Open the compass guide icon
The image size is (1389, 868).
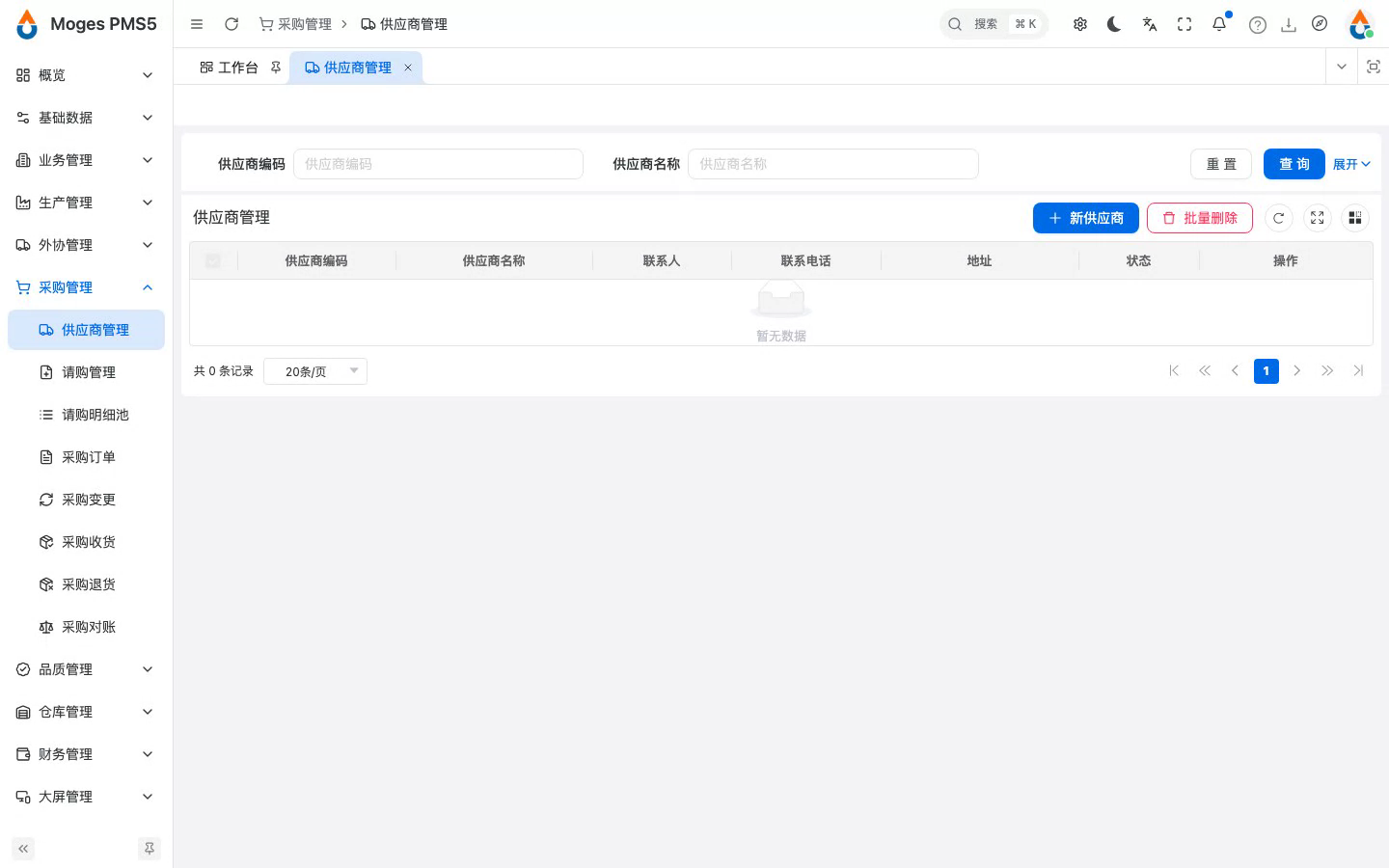click(x=1320, y=24)
